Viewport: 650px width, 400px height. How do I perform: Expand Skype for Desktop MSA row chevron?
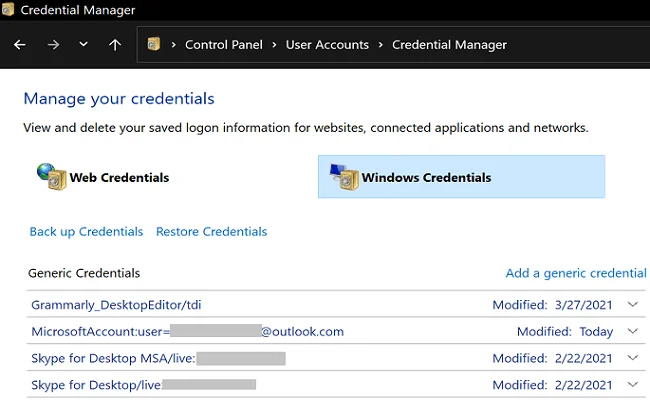tap(633, 358)
